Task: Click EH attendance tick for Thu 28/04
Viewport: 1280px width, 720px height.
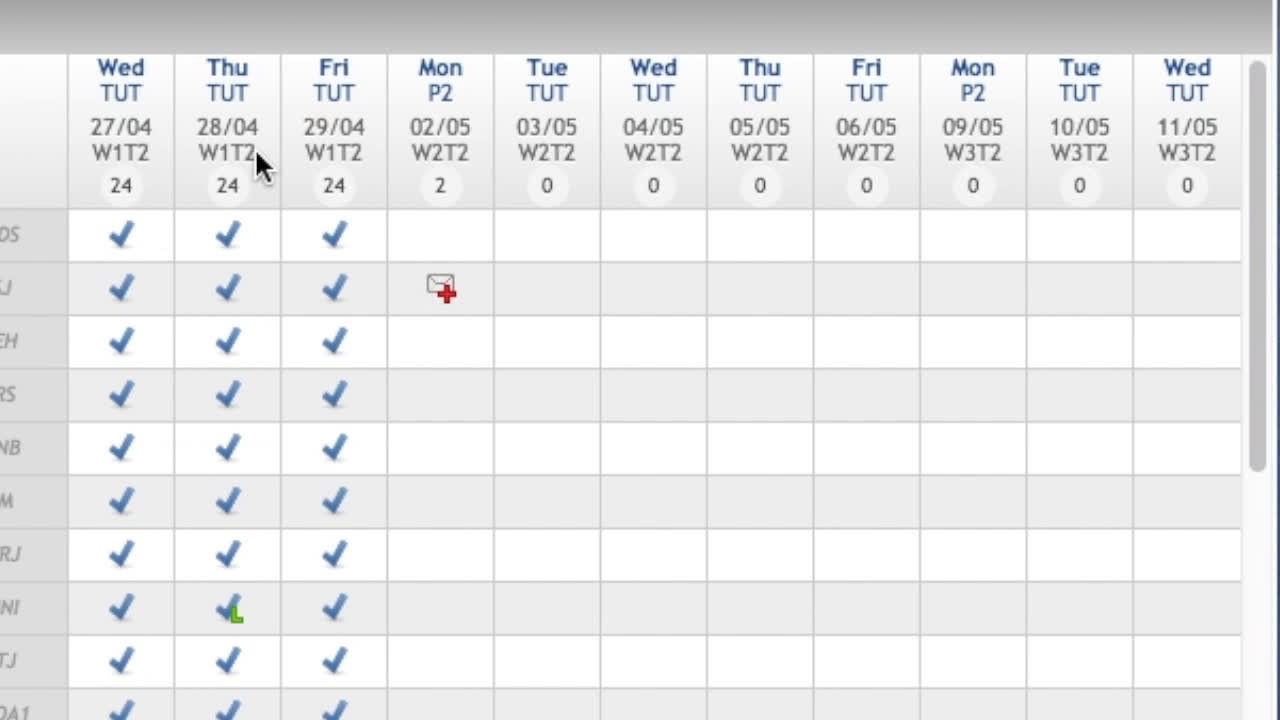Action: 228,342
